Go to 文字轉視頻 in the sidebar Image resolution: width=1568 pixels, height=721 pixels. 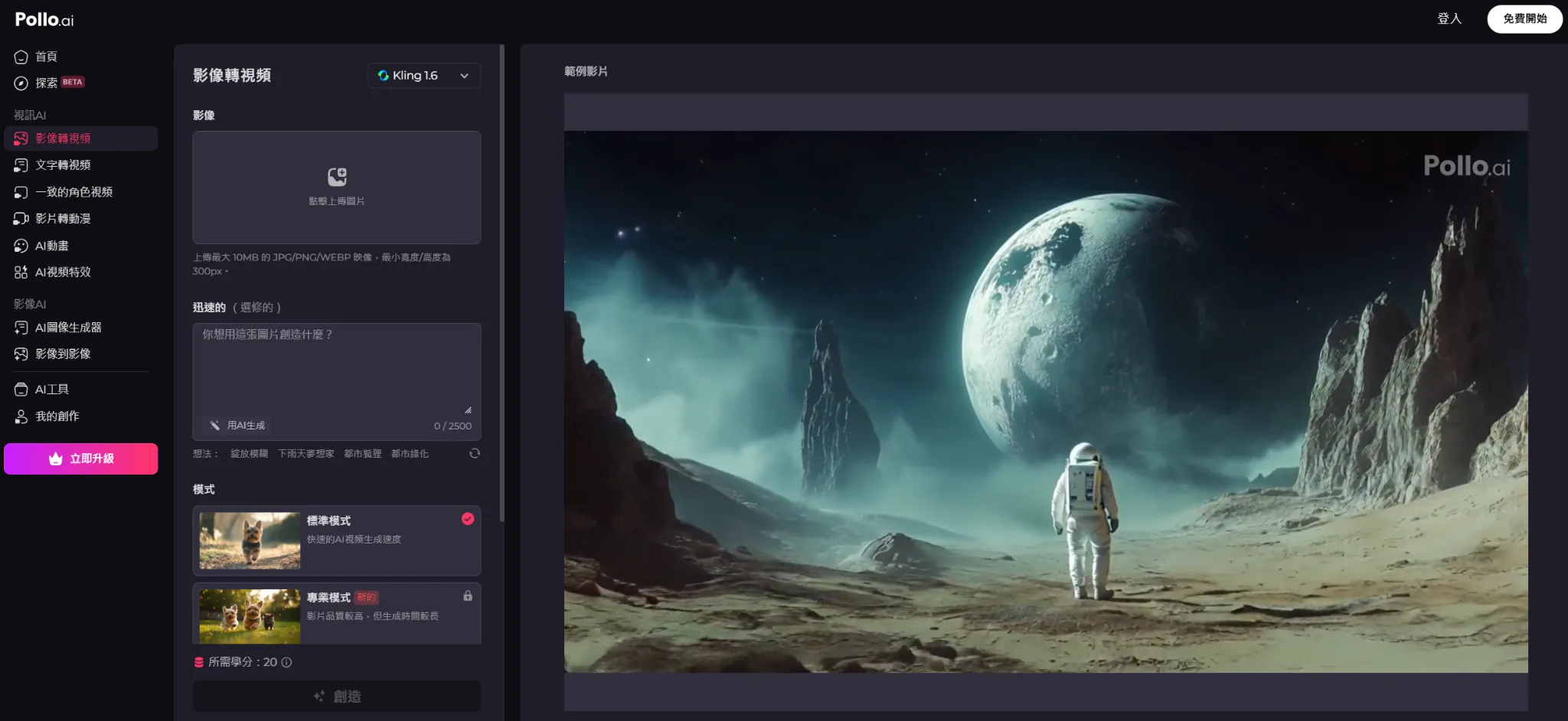63,165
